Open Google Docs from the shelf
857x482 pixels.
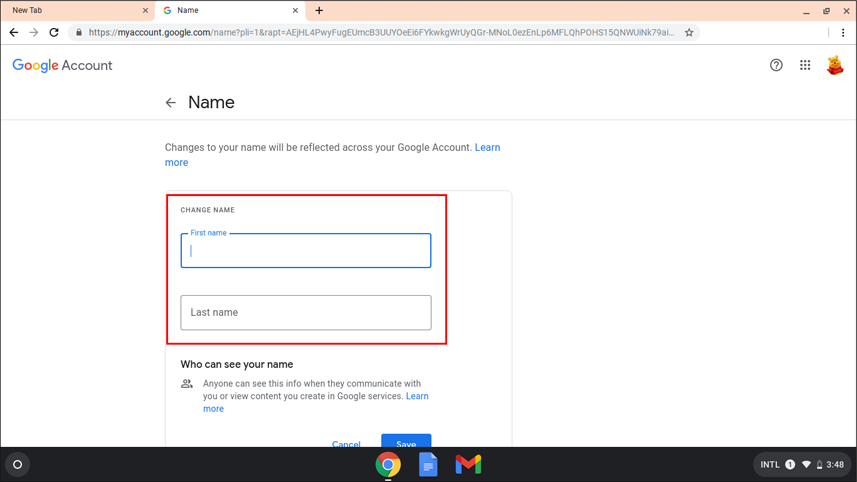pos(428,465)
